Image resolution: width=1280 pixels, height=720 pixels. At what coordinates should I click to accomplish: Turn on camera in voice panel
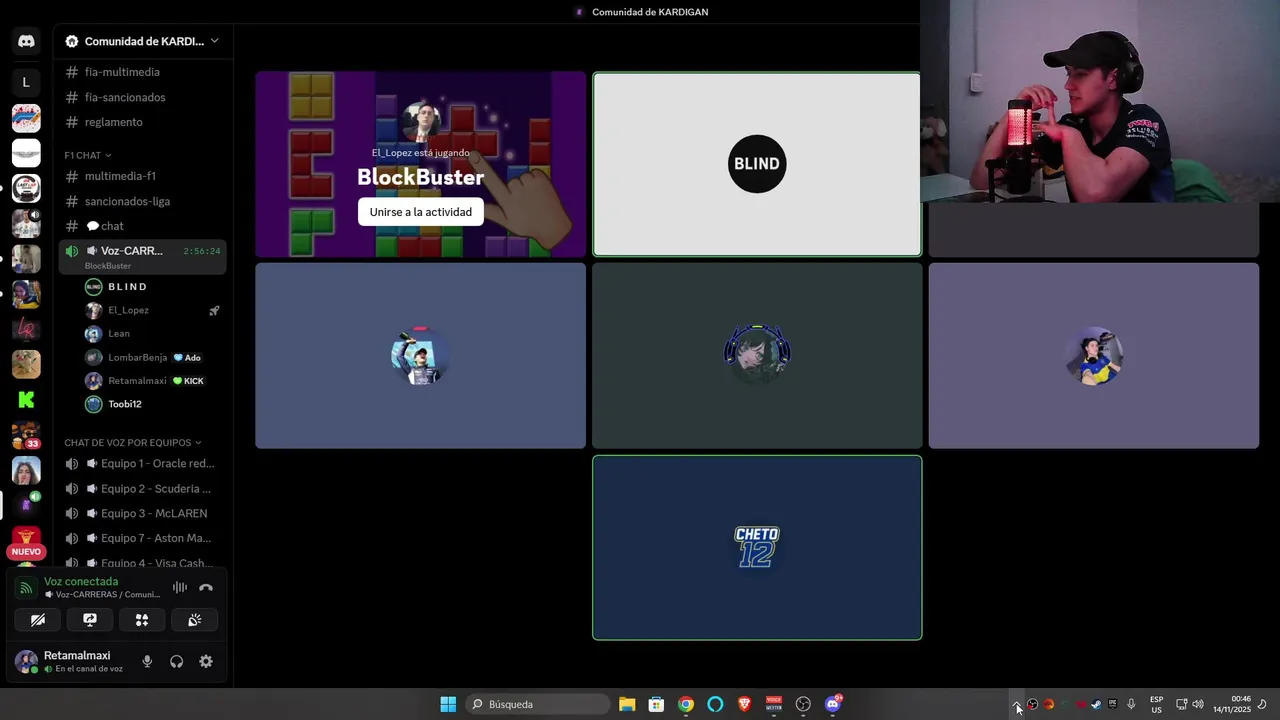click(38, 620)
